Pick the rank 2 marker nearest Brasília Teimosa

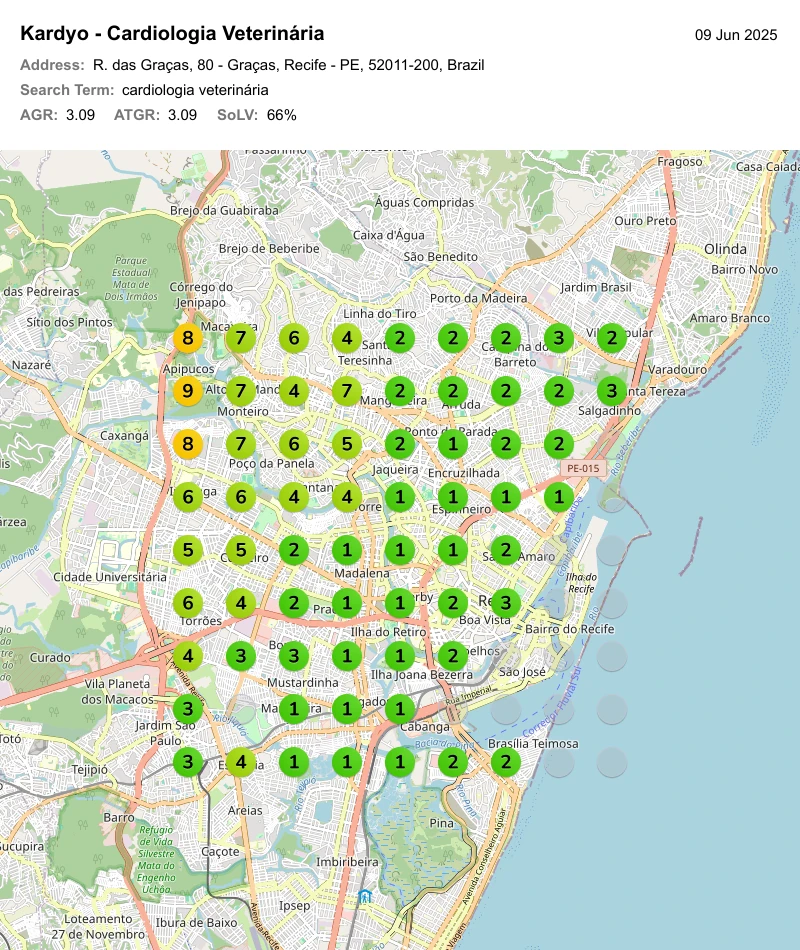pos(505,762)
